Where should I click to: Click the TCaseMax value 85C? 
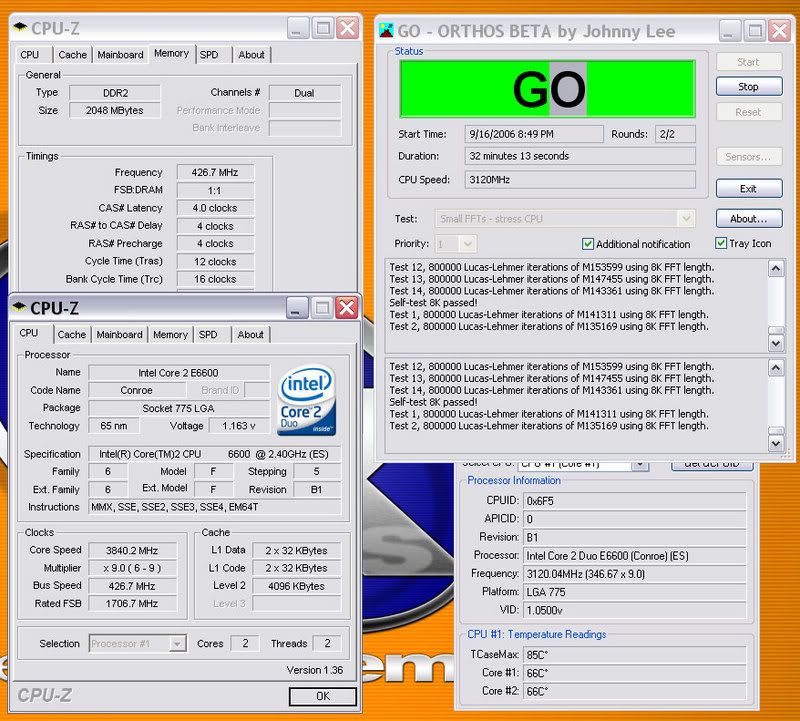coord(635,655)
